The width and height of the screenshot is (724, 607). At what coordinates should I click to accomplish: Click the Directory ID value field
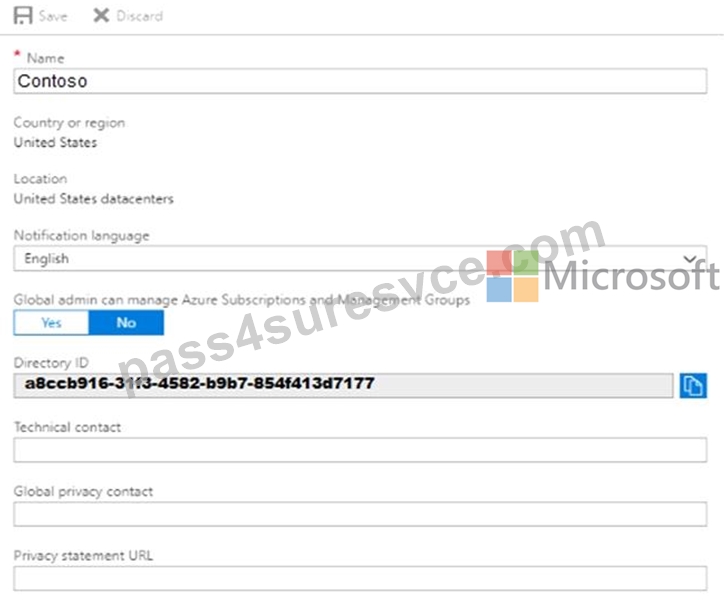344,385
